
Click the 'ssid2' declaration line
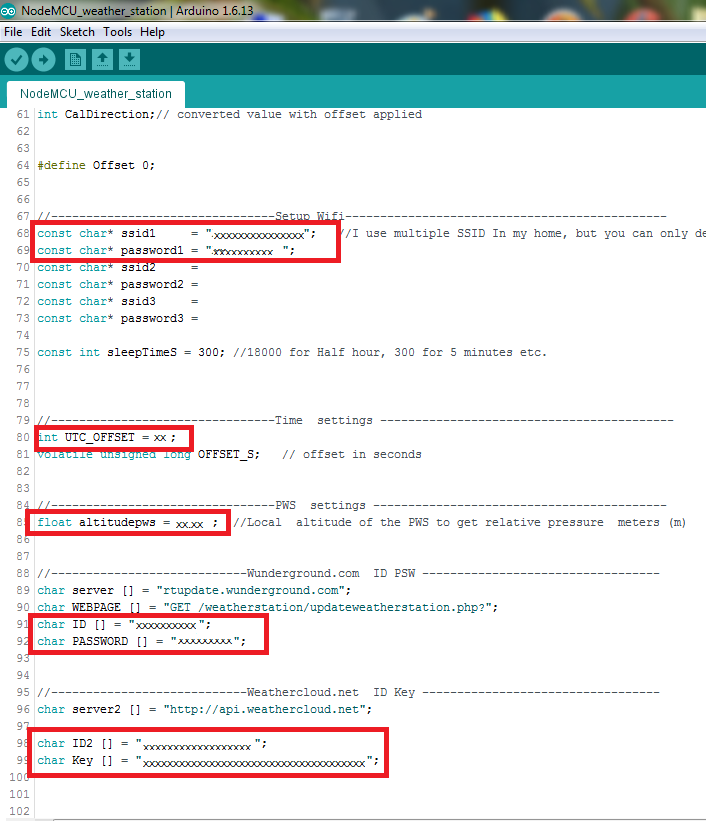[x=118, y=268]
